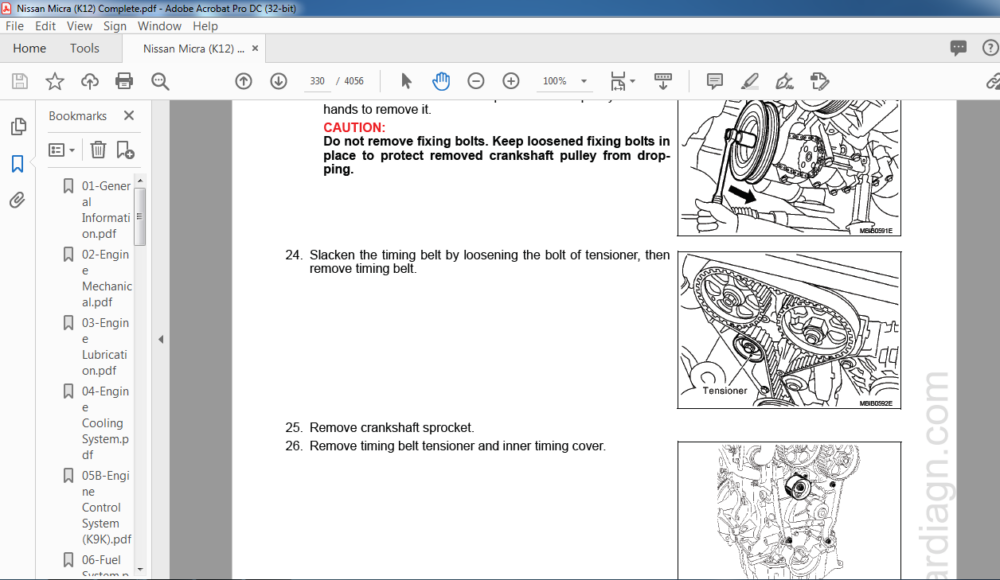Zoom out with the minus icon
1000x580 pixels.
click(x=476, y=81)
